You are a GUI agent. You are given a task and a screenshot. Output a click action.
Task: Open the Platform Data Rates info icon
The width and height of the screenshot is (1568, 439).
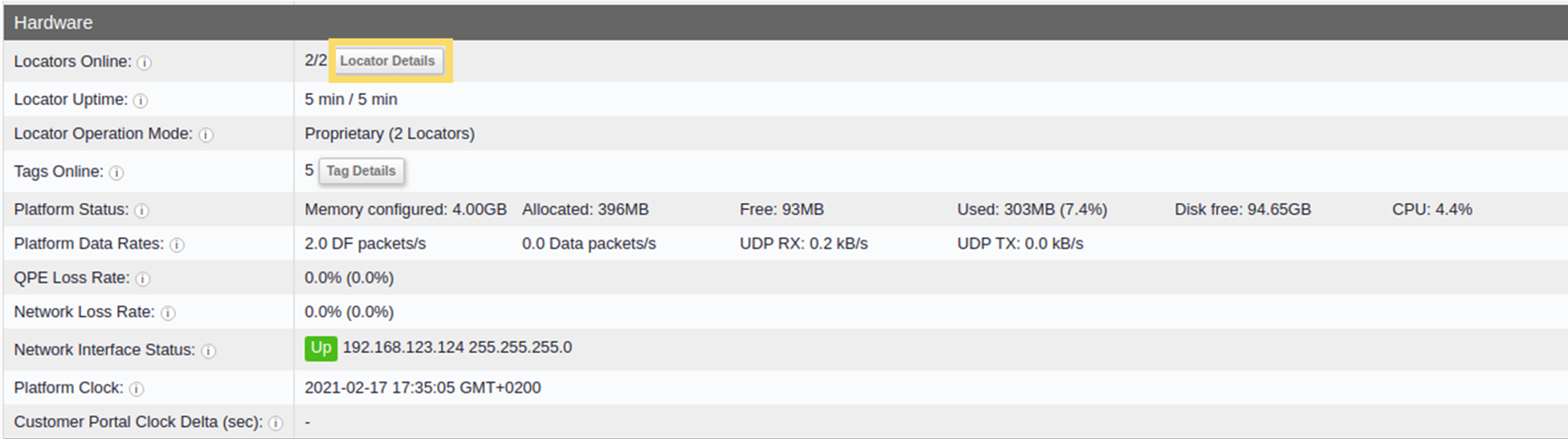(177, 245)
